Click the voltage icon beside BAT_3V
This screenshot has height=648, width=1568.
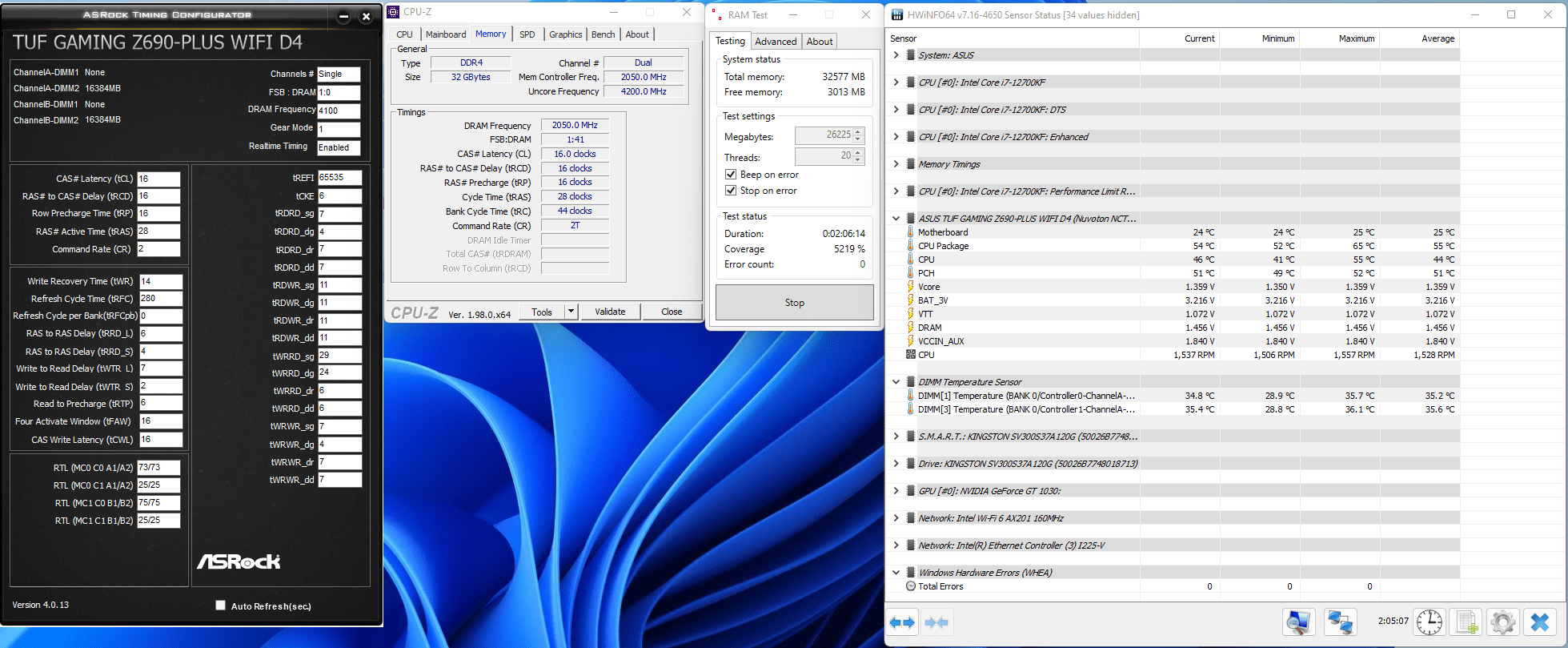(911, 300)
